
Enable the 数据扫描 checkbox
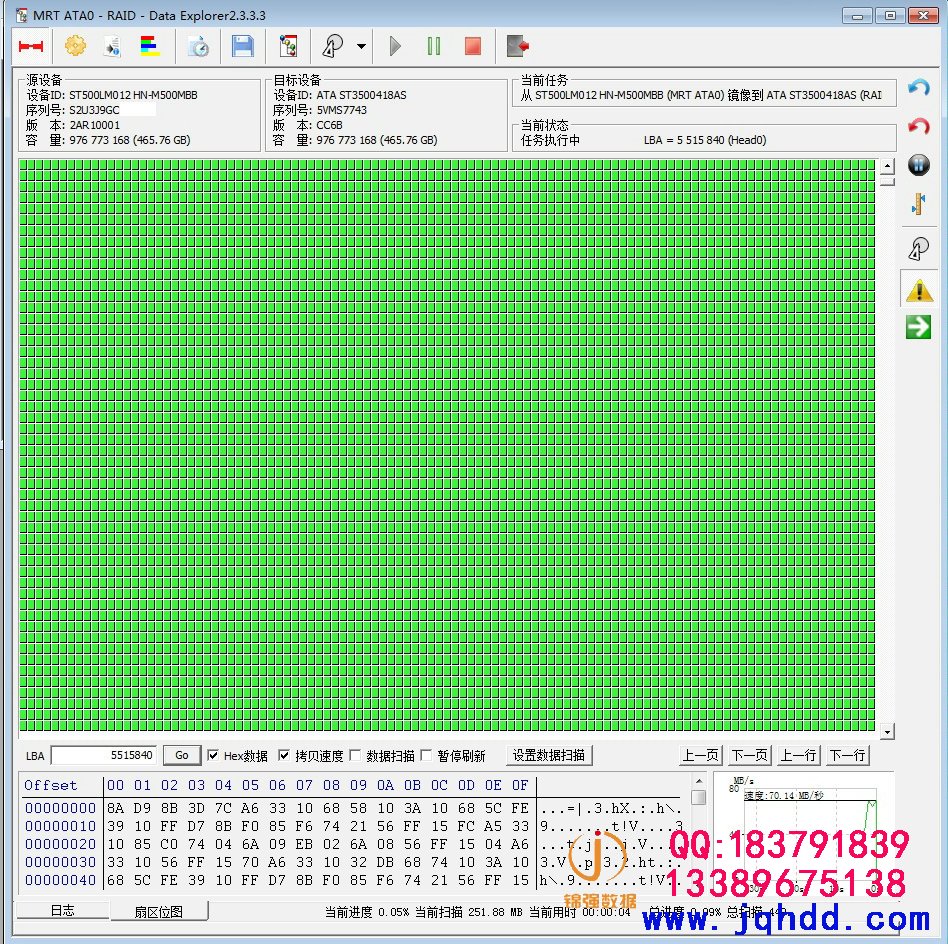(x=355, y=755)
